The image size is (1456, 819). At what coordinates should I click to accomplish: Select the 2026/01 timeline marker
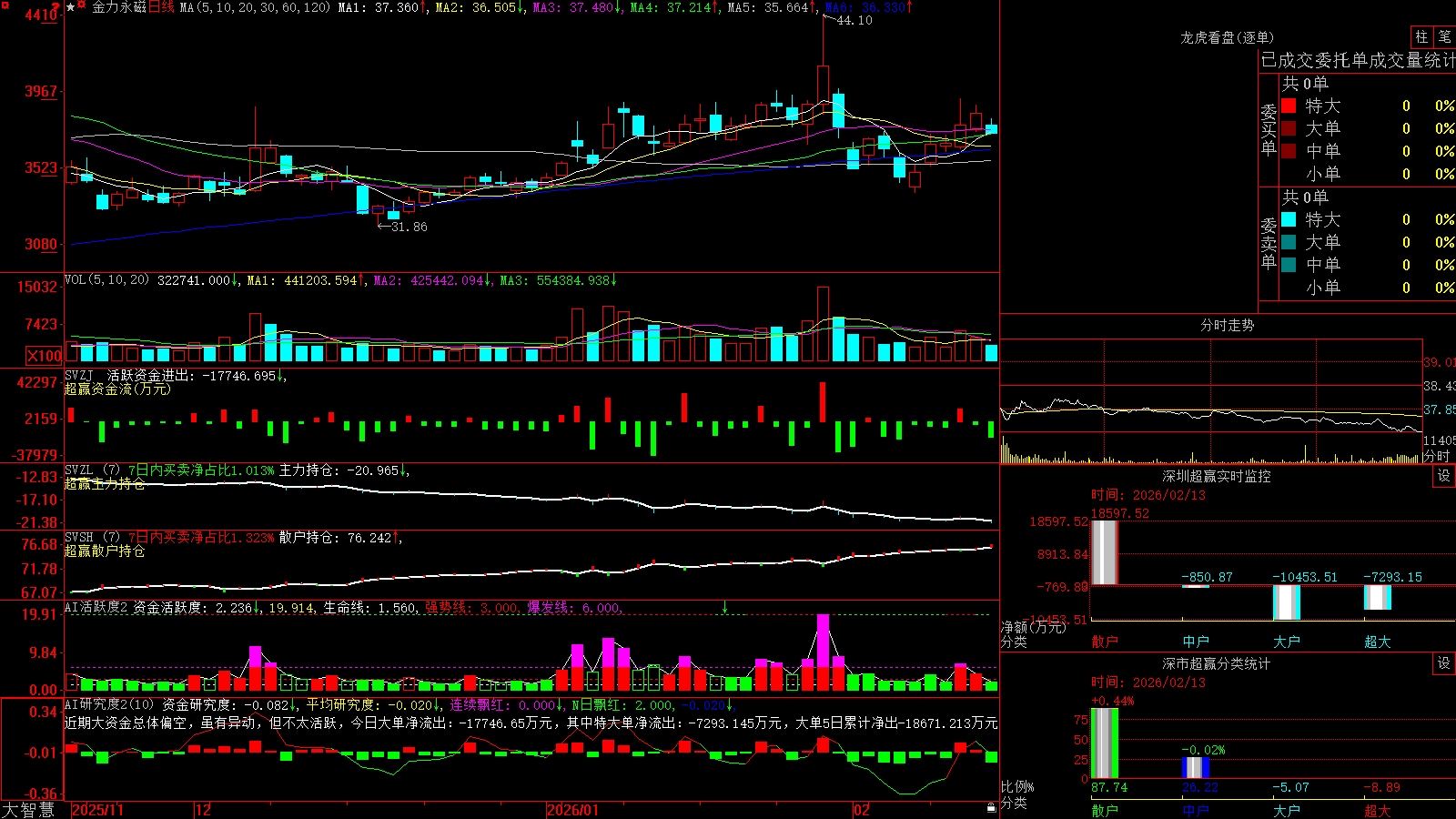[x=573, y=810]
